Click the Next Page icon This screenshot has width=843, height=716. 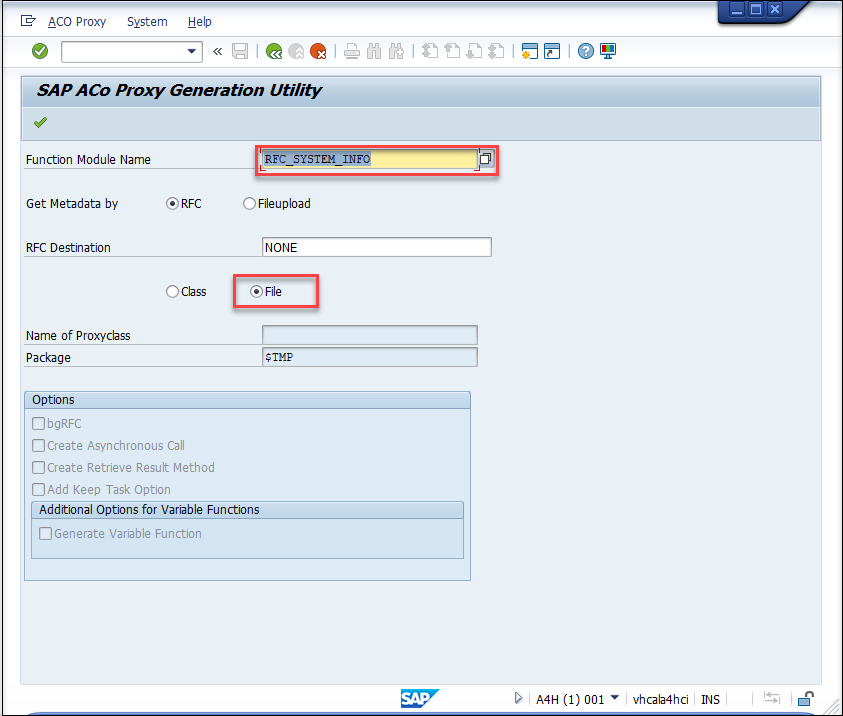(x=474, y=51)
